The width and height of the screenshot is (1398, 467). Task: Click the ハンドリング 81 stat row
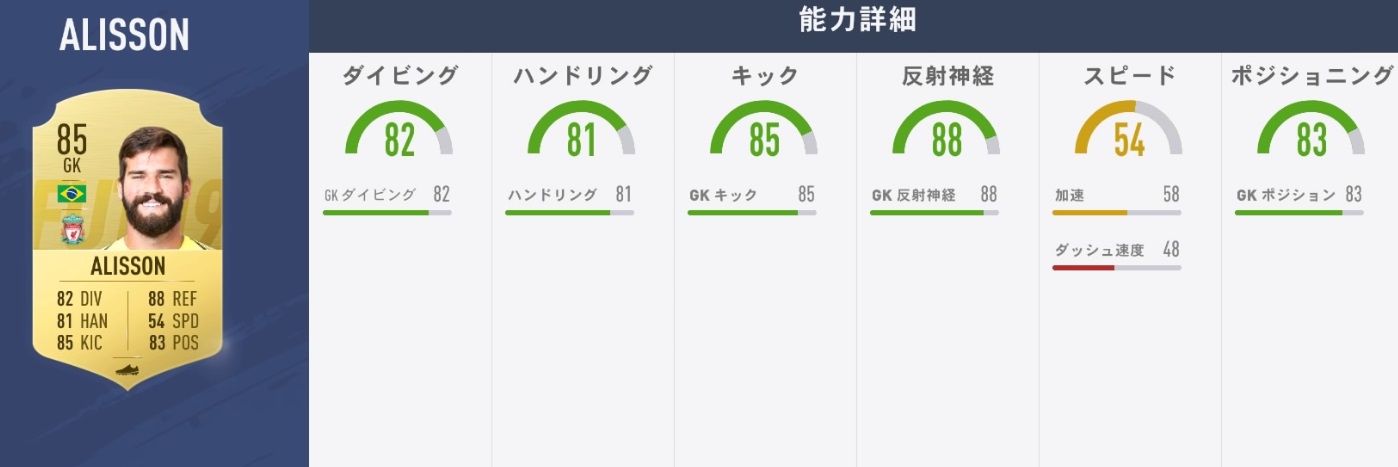pyautogui.click(x=569, y=196)
